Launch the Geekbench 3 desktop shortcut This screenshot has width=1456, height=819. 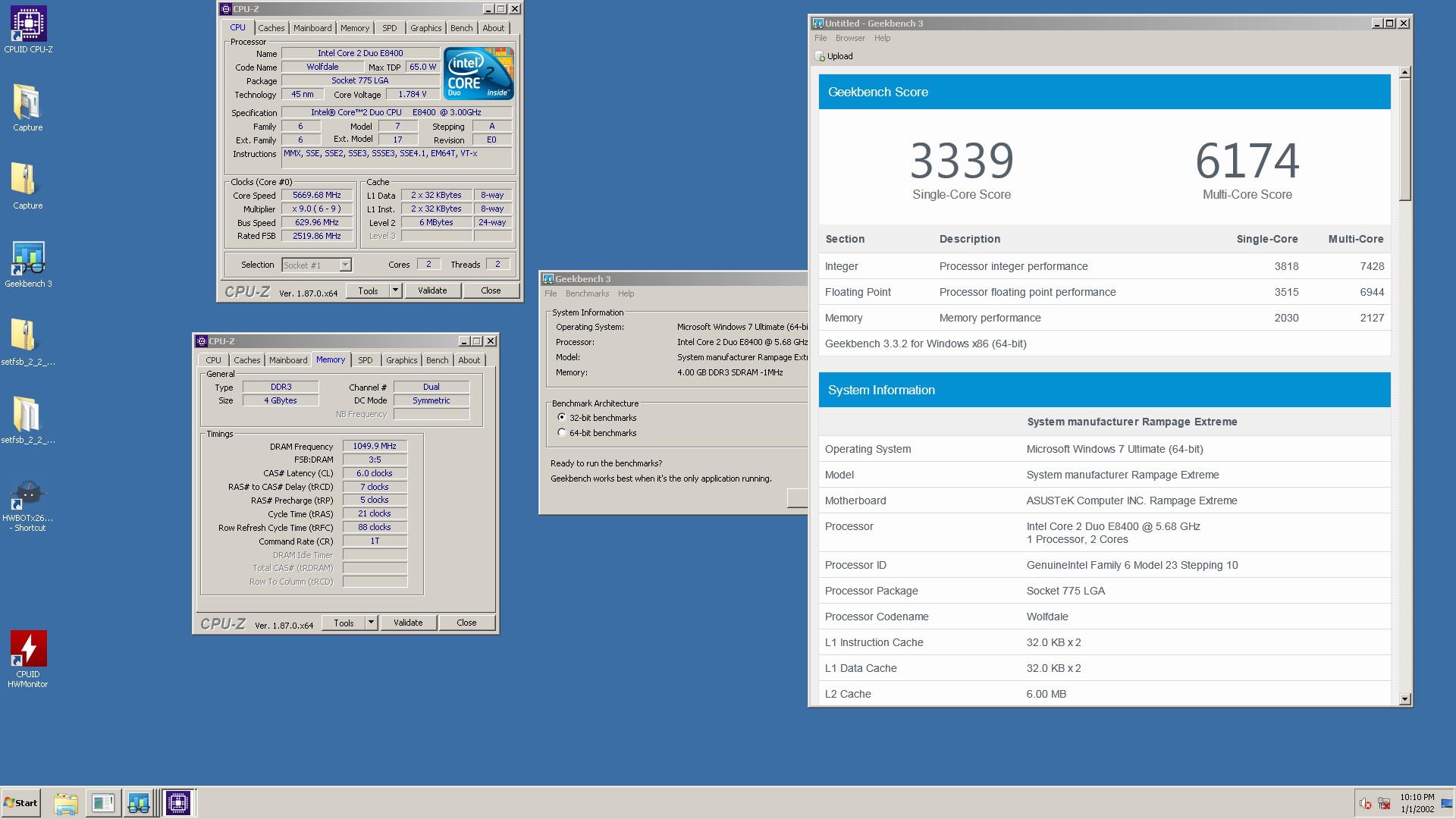point(28,258)
